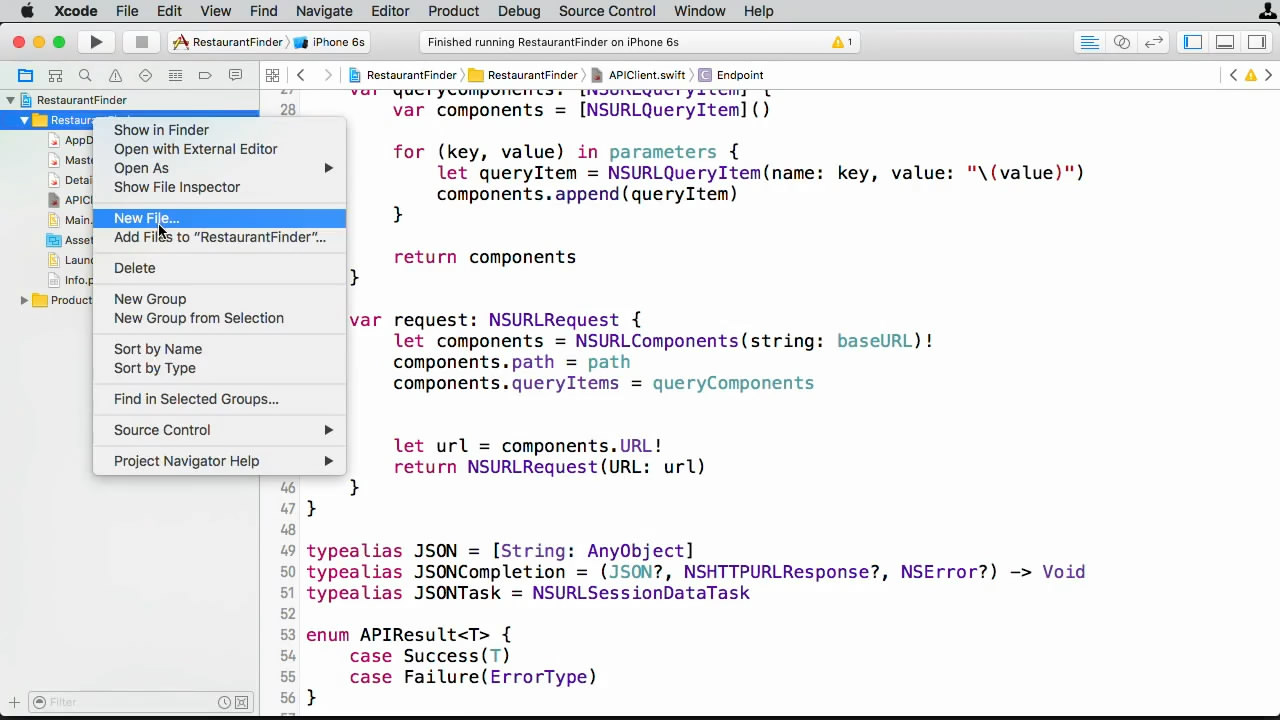Image resolution: width=1280 pixels, height=720 pixels.
Task: Open the Issue navigator warning triangle
Action: pos(115,75)
